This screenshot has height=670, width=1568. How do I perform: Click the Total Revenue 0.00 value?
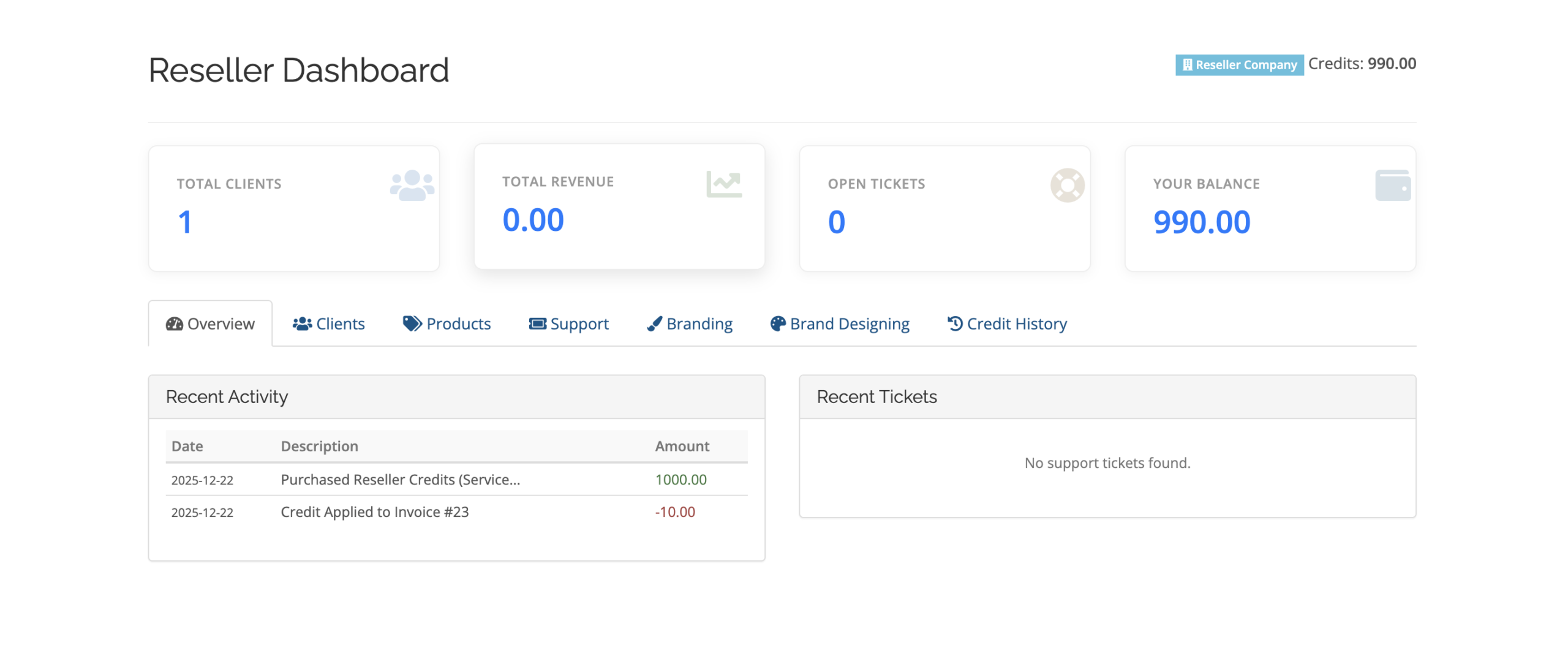(x=533, y=220)
